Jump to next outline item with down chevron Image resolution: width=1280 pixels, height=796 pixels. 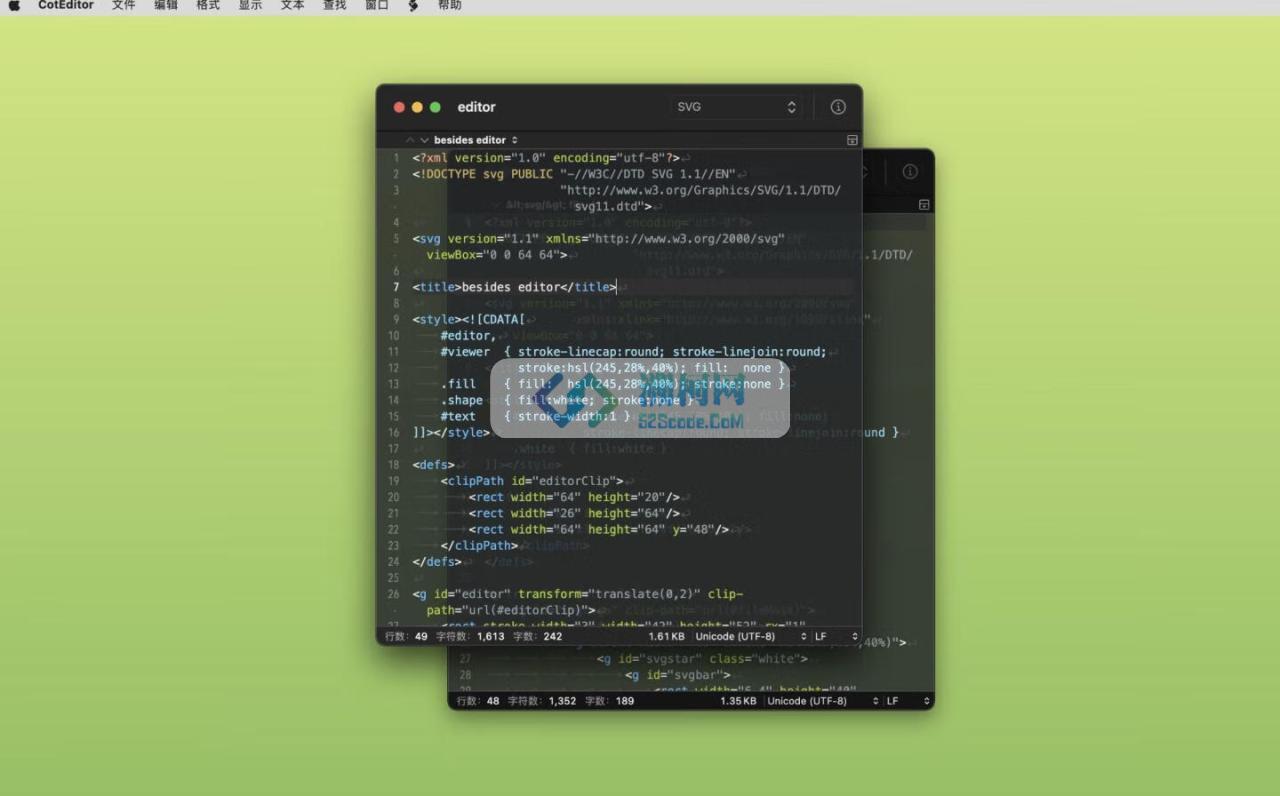[424, 140]
